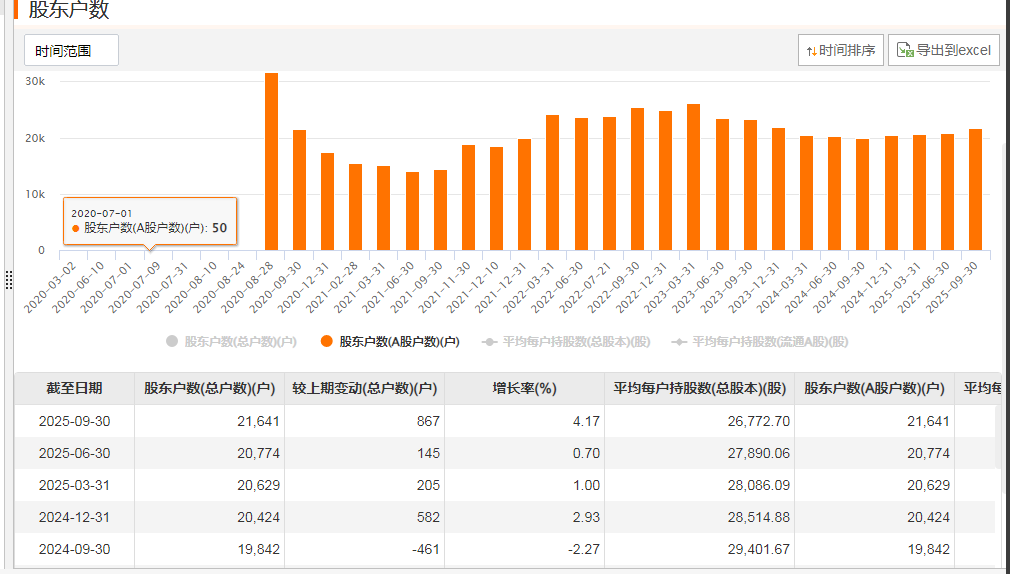The image size is (1010, 574).
Task: Click the 0.70 growth rate cell
Action: click(524, 454)
